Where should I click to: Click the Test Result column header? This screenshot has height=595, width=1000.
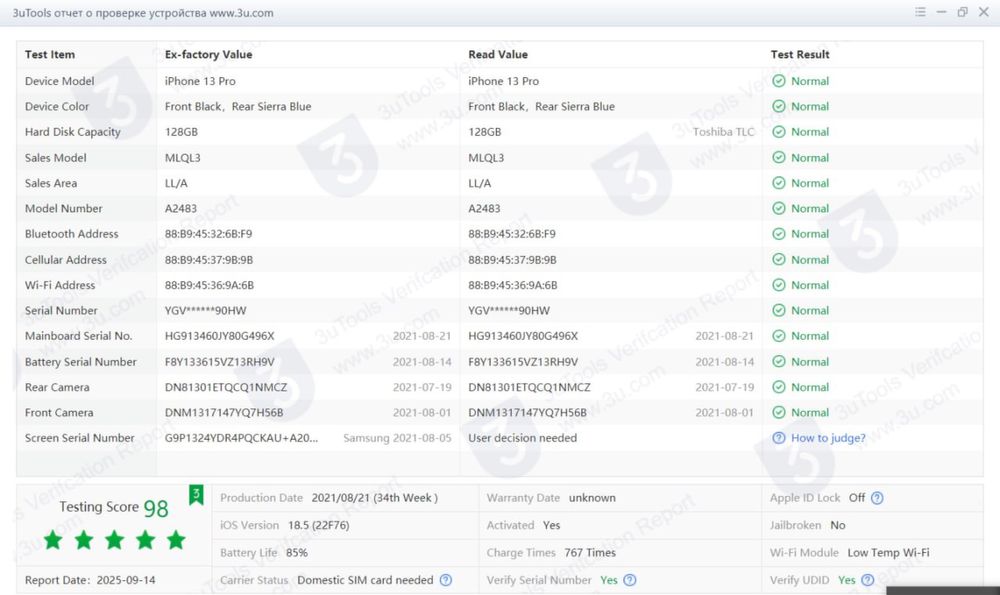click(800, 55)
